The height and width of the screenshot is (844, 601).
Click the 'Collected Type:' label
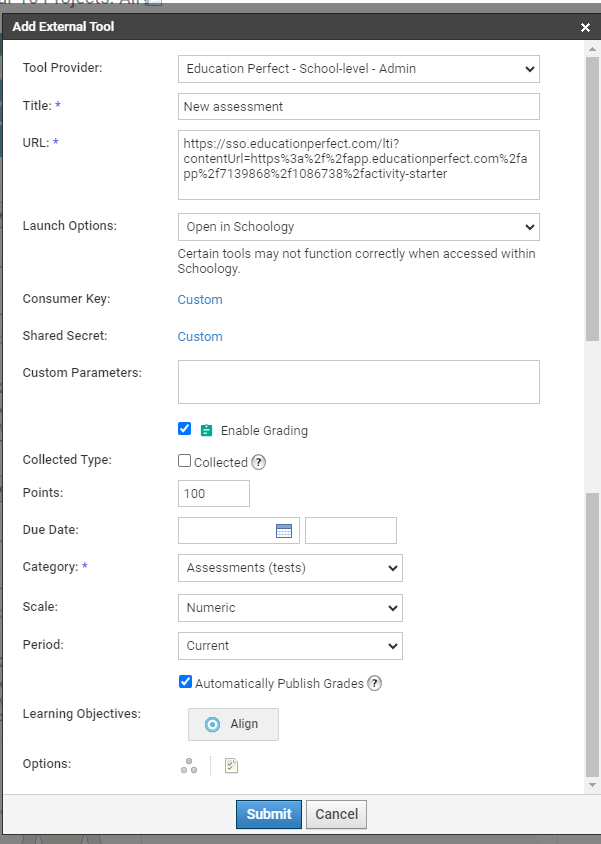tap(67, 460)
